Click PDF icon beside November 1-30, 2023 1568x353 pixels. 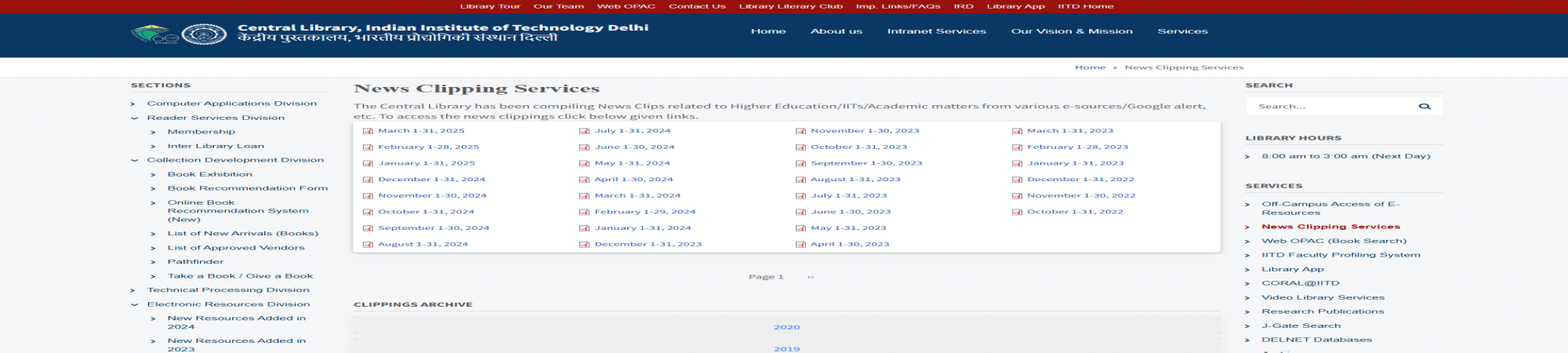point(800,131)
